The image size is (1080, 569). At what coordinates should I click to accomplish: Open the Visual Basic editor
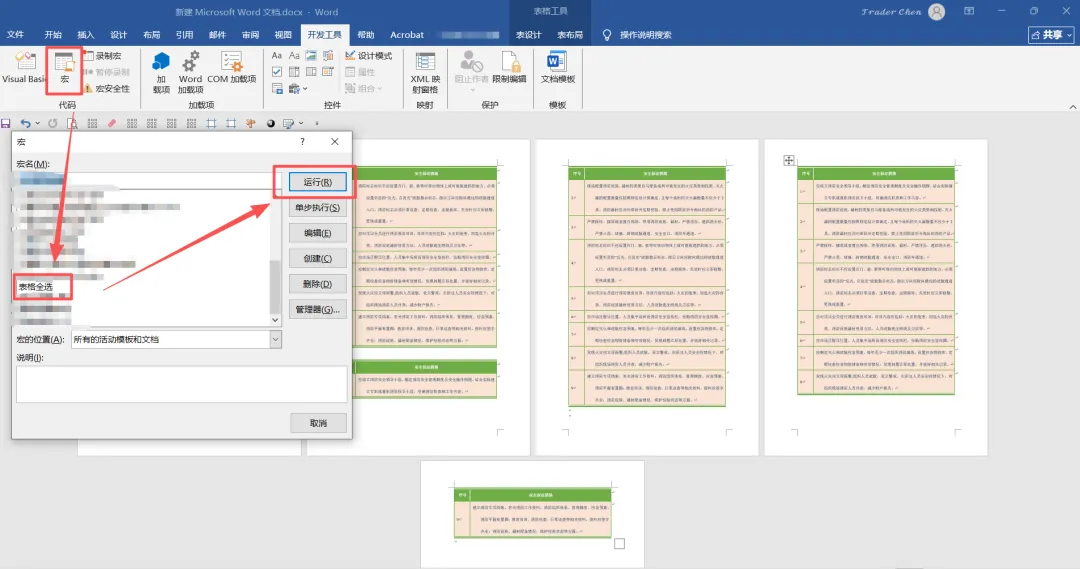(x=23, y=68)
